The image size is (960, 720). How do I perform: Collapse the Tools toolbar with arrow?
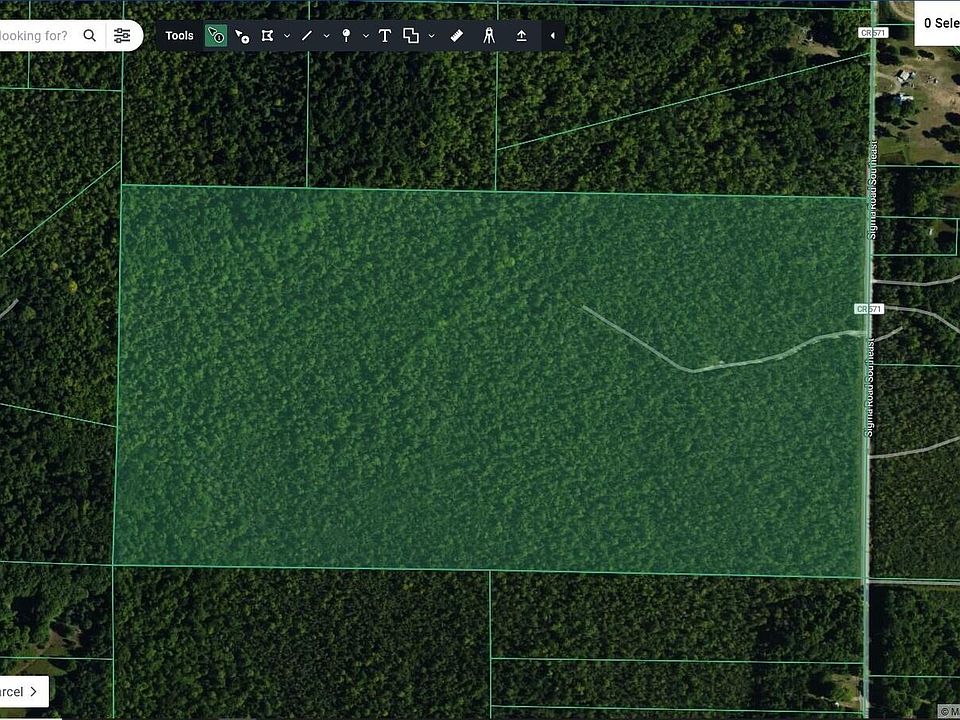click(x=553, y=36)
